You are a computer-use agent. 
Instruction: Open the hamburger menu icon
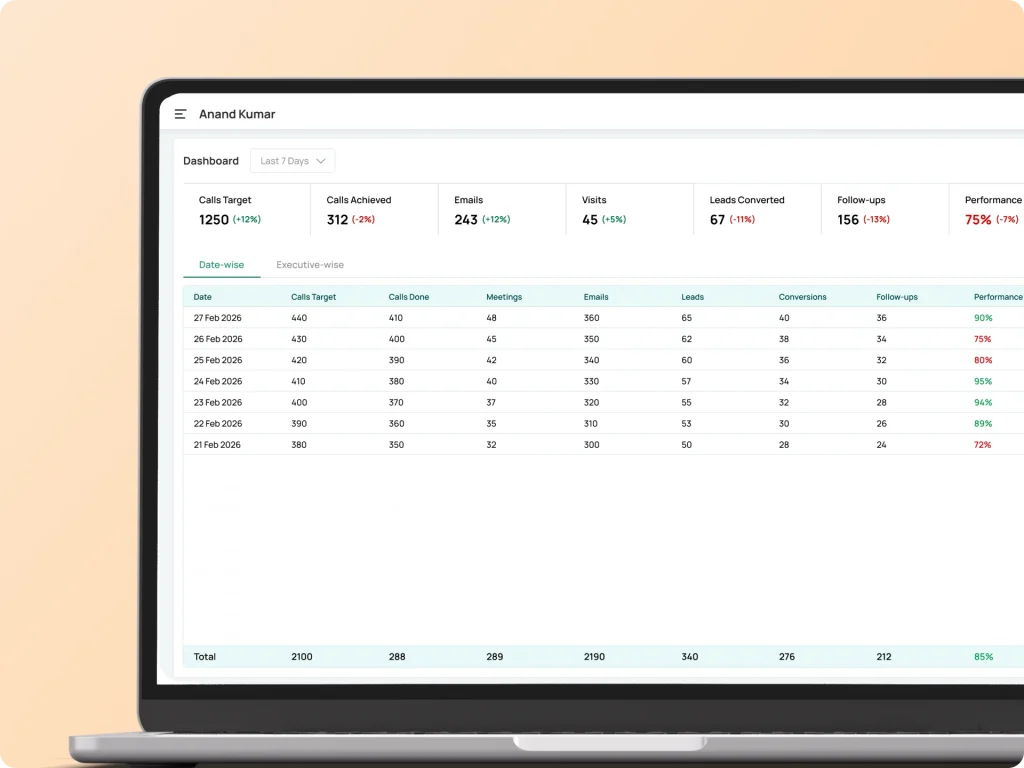(180, 114)
